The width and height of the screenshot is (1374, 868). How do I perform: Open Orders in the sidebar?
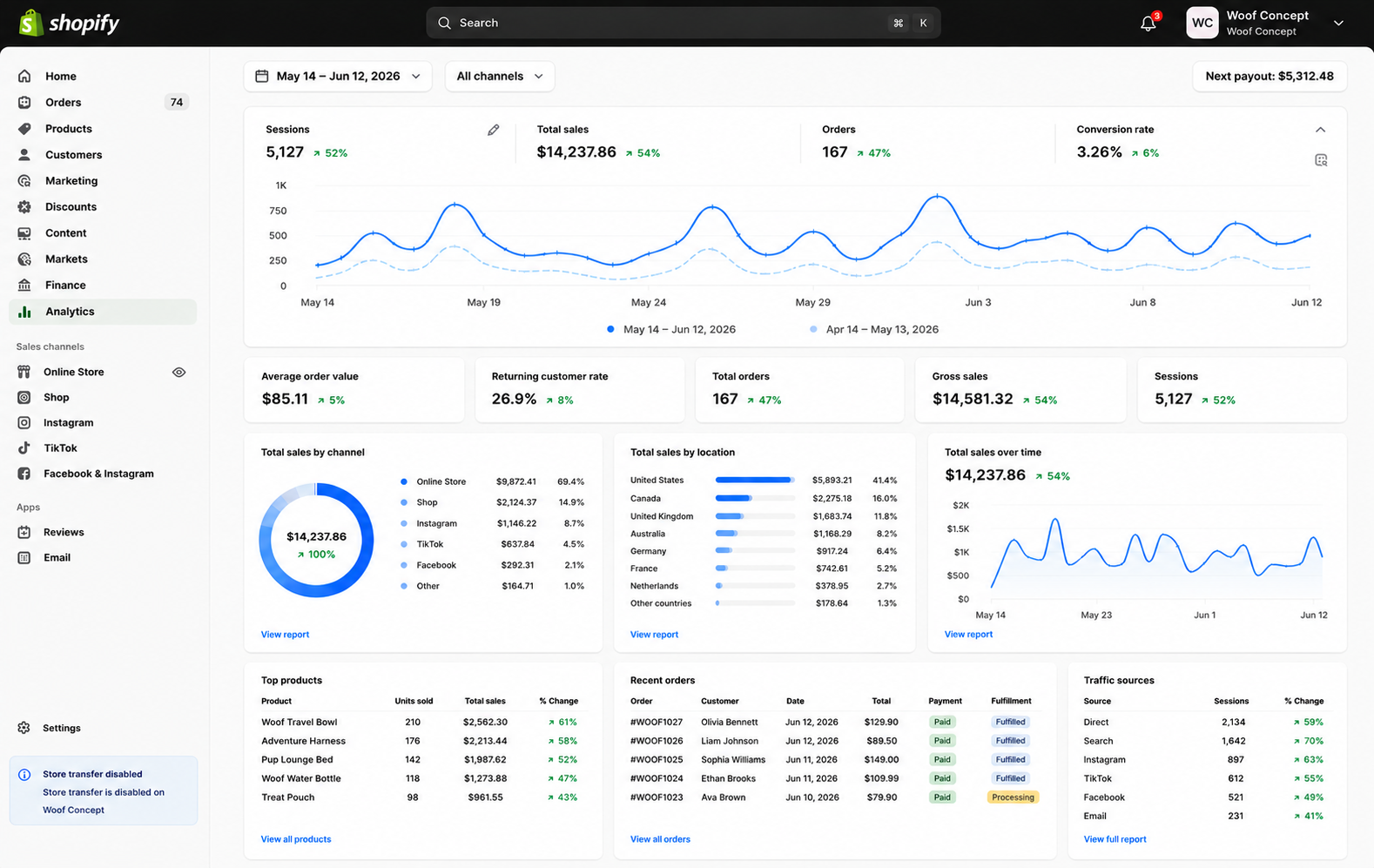point(103,102)
